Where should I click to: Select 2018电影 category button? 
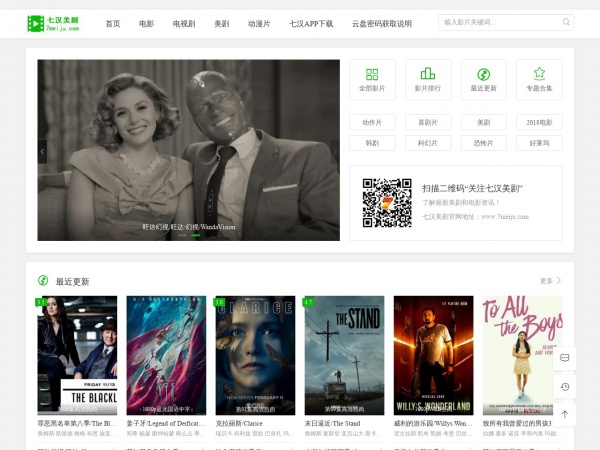point(539,122)
